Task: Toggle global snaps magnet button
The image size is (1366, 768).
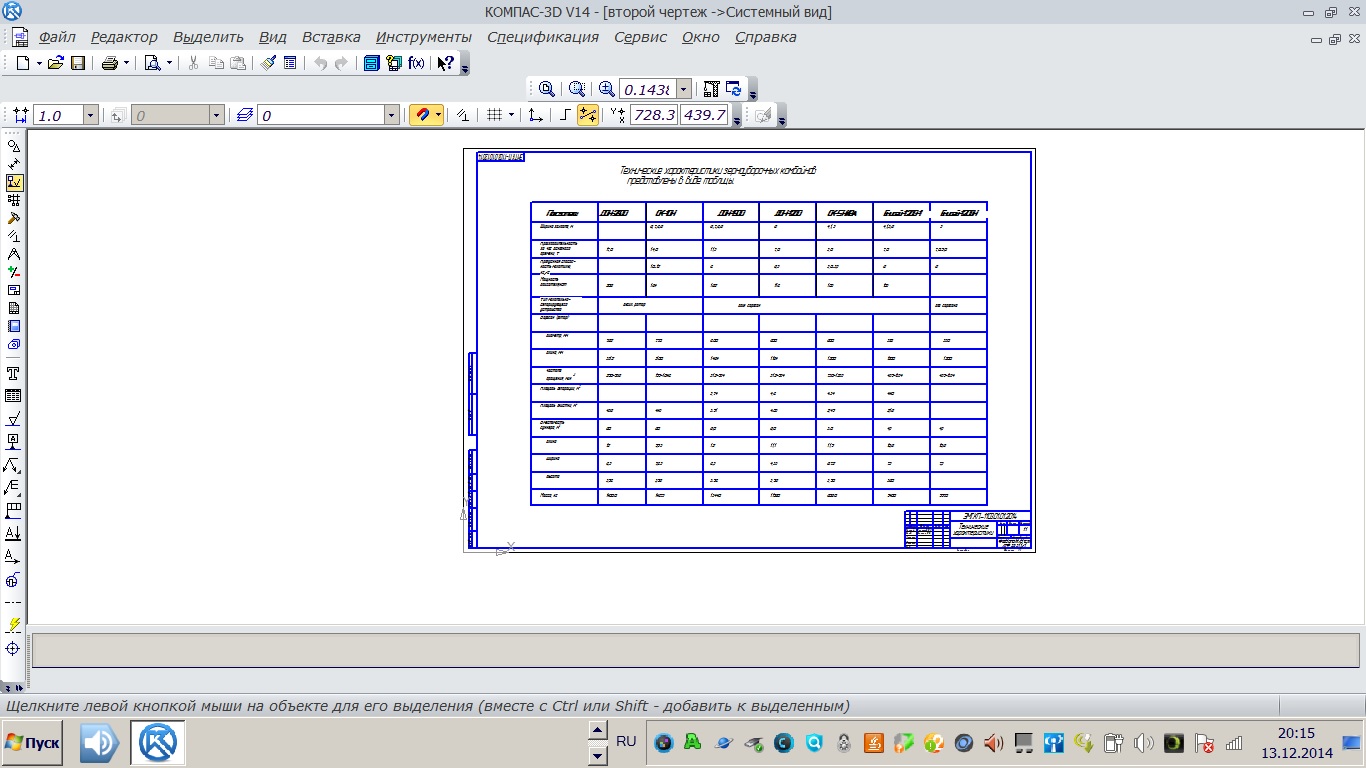Action: click(421, 115)
